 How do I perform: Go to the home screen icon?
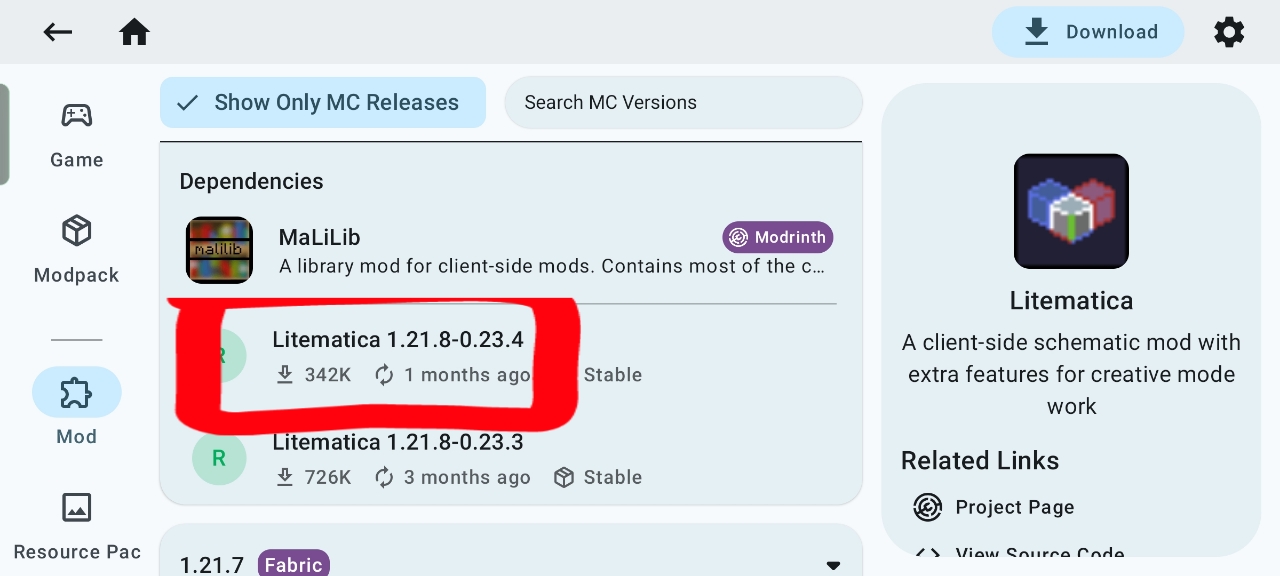tap(134, 32)
